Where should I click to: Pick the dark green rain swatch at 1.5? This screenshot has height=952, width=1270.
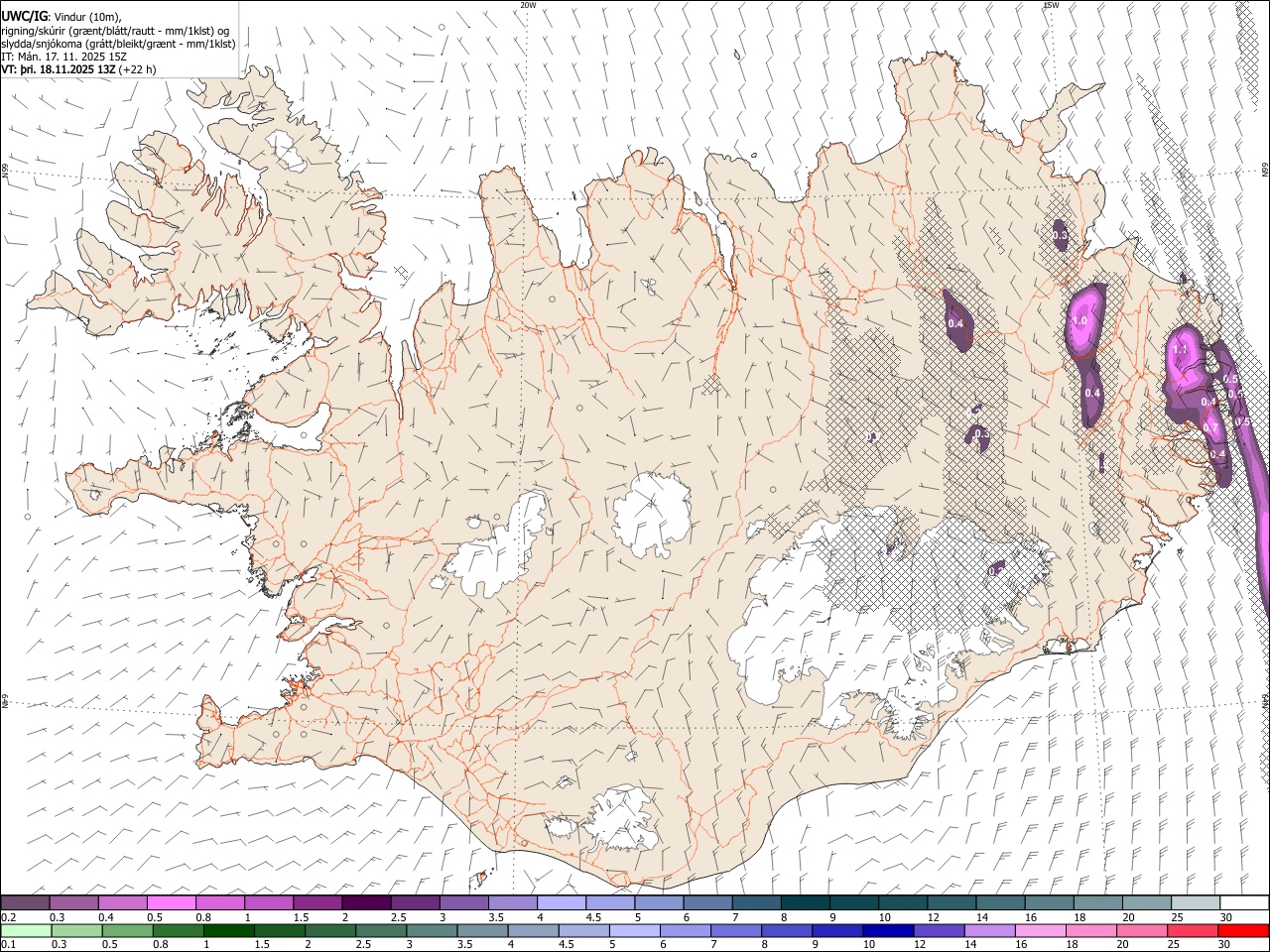[279, 930]
